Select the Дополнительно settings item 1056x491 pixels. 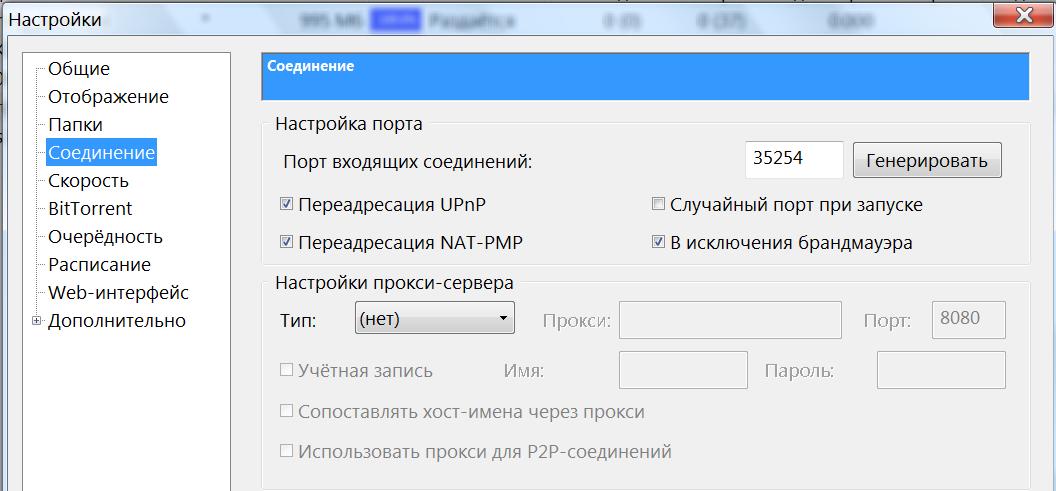pos(116,321)
